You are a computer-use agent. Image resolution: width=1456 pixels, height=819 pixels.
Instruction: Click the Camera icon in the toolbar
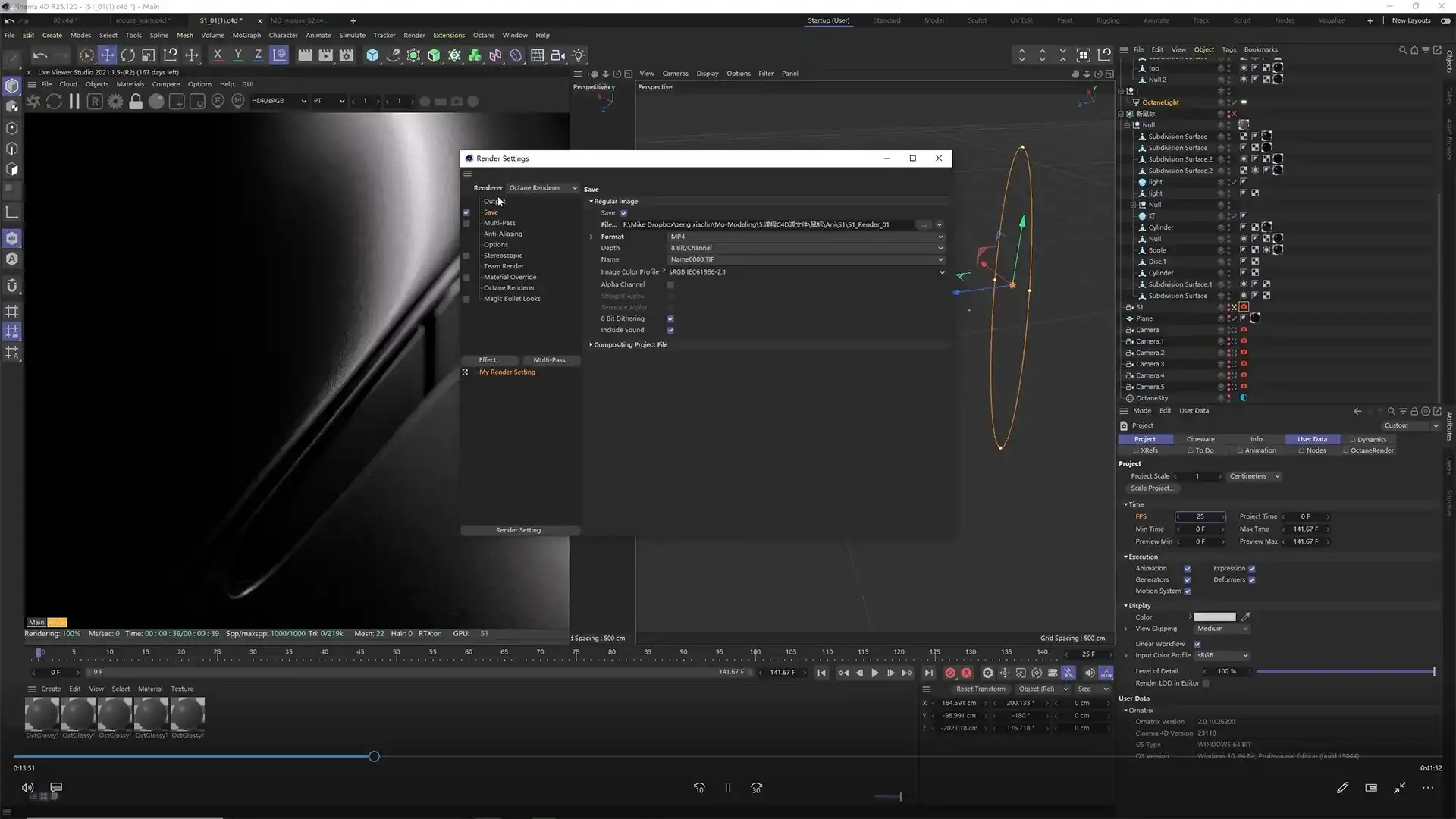pyautogui.click(x=557, y=55)
